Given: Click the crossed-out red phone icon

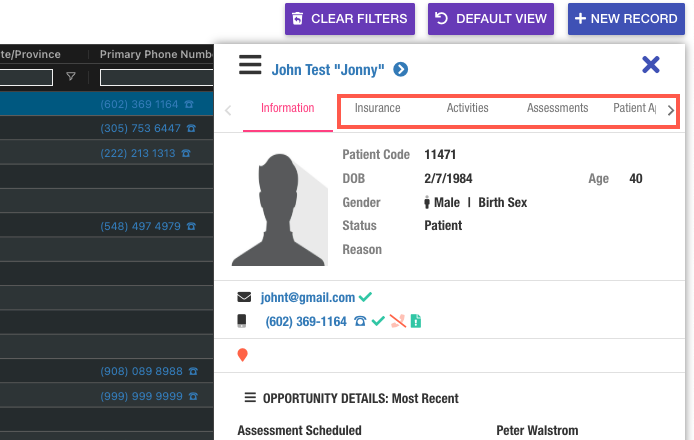Looking at the screenshot, I should (396, 321).
